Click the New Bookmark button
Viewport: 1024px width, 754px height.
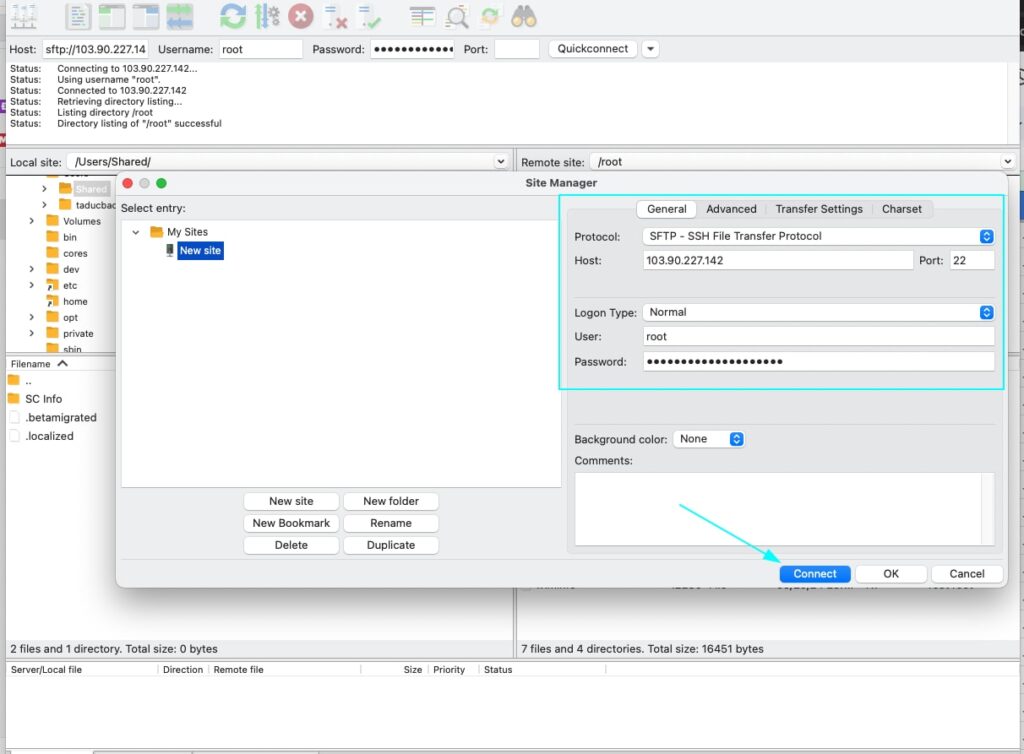click(x=291, y=523)
